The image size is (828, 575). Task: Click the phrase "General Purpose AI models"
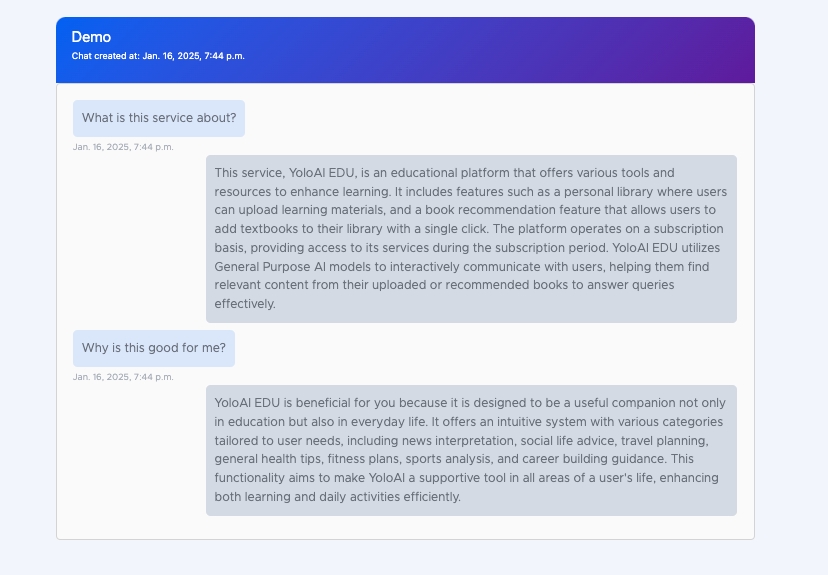(x=290, y=266)
